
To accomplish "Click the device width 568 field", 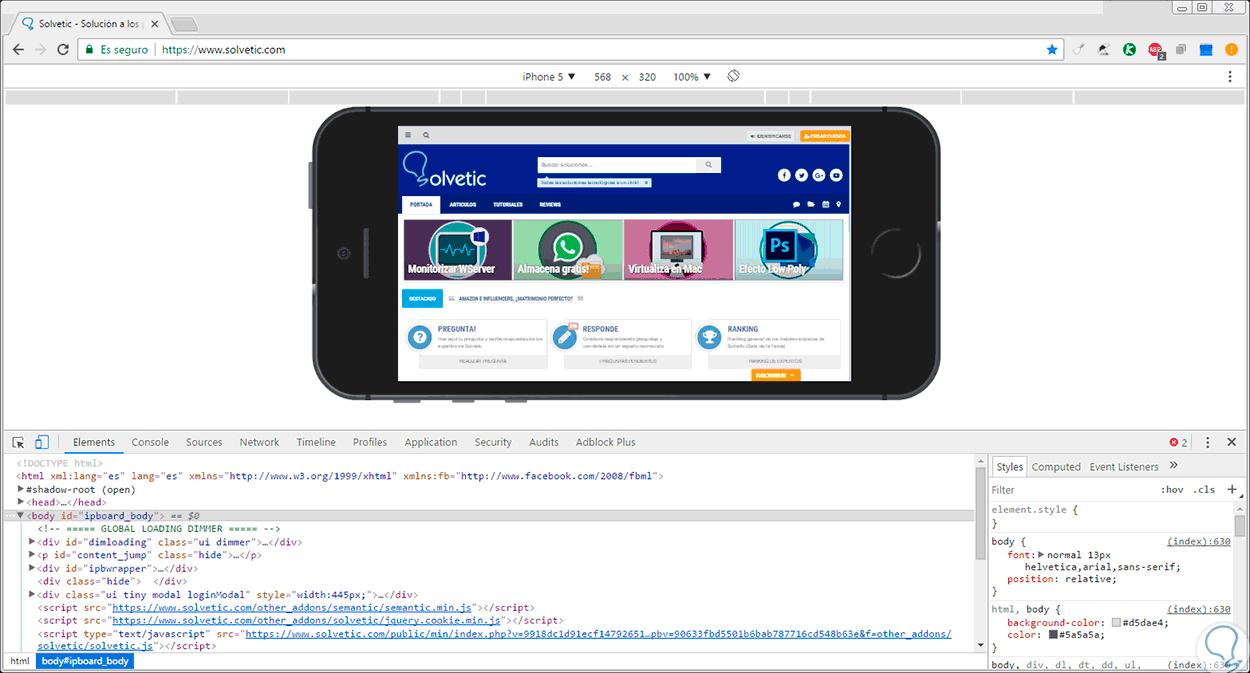I will point(602,77).
